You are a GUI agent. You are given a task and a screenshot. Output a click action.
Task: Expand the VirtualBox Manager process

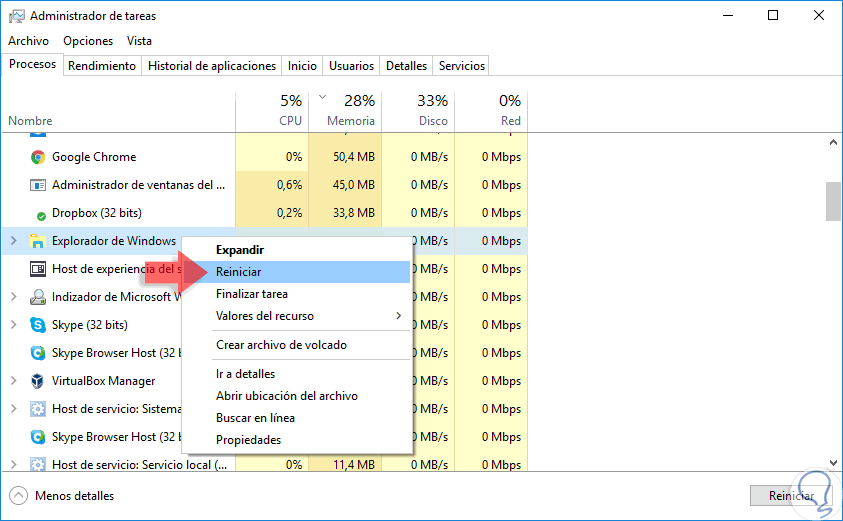[14, 381]
